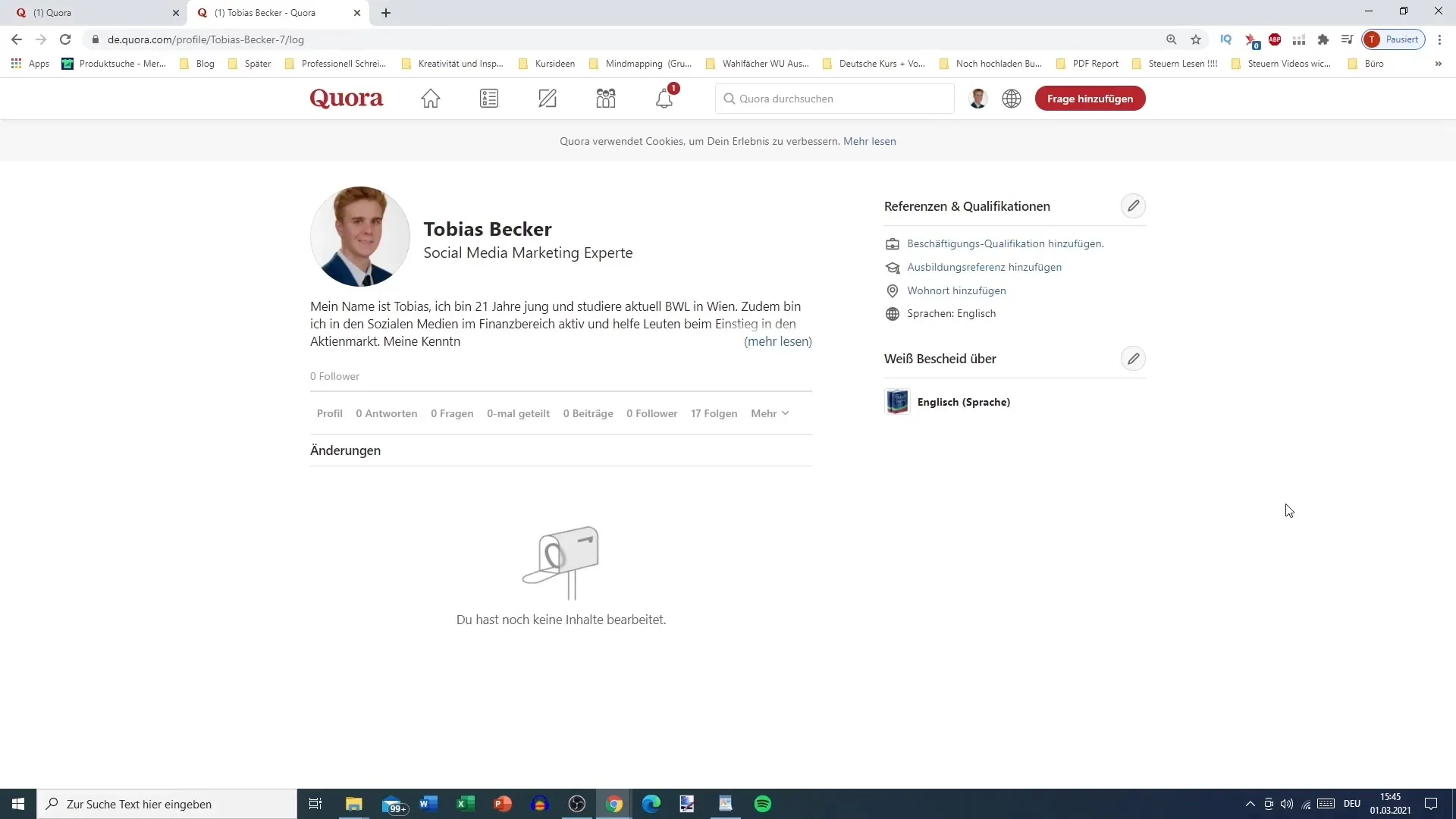Expand the Mehr dropdown in the profile tabs

(x=770, y=413)
